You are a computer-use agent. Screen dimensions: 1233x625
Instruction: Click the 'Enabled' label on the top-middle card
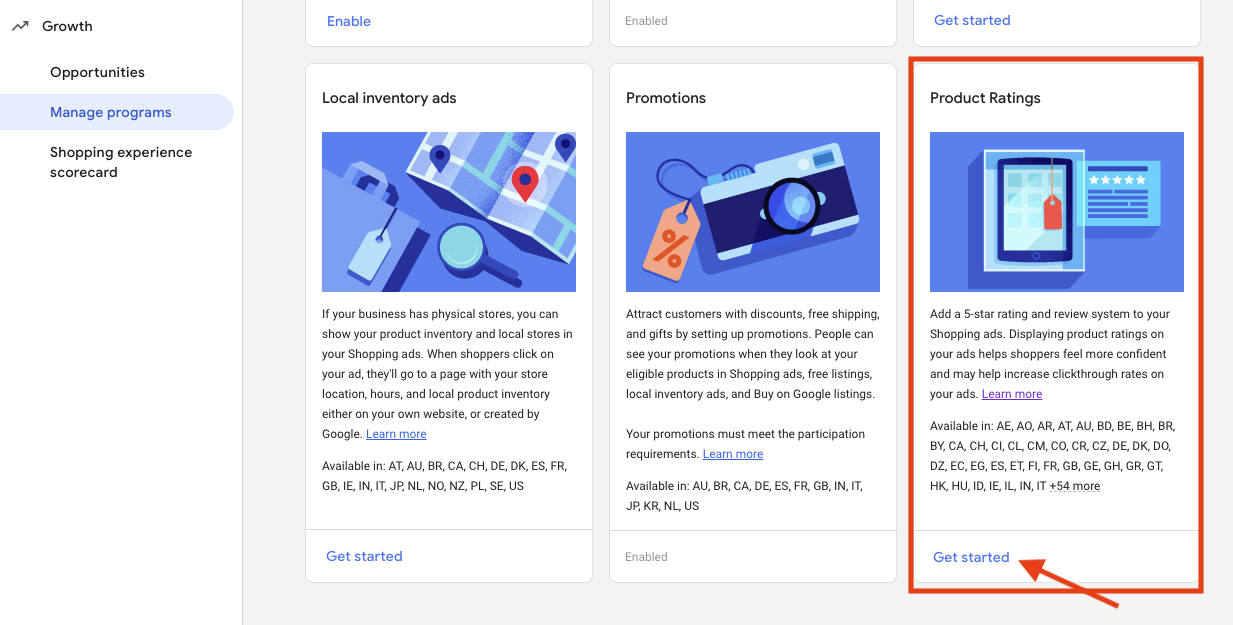tap(646, 20)
